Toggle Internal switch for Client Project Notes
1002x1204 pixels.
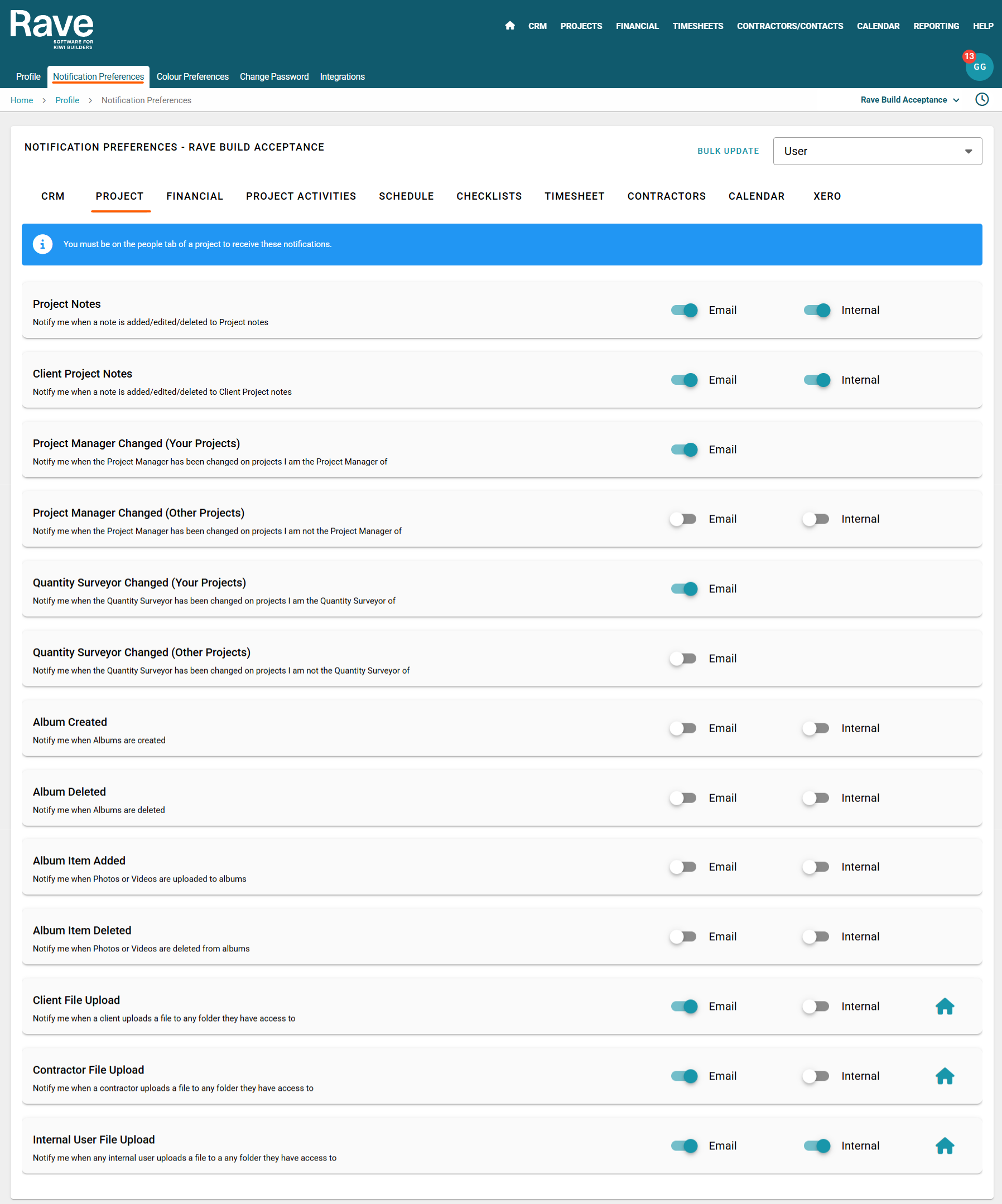coord(817,380)
